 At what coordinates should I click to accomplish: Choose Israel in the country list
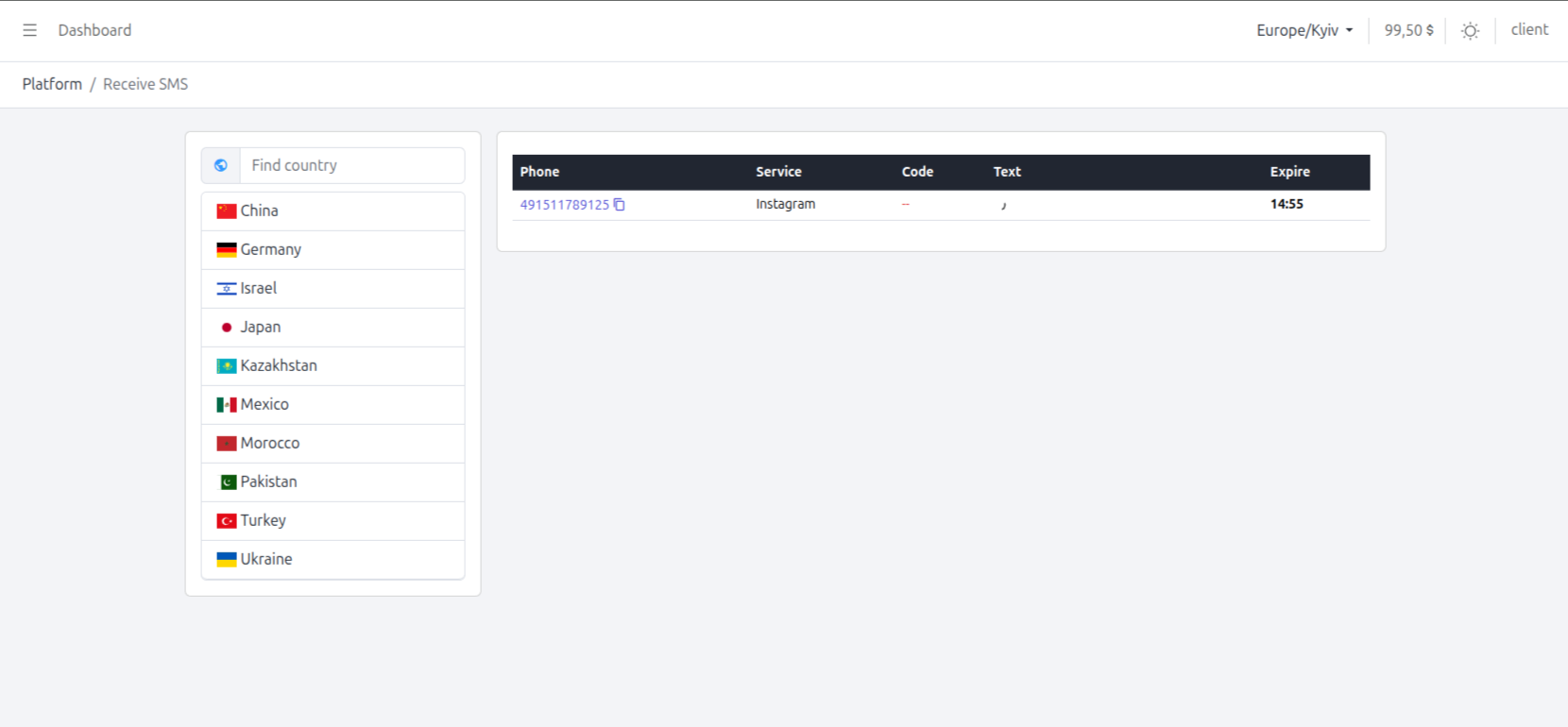(x=258, y=289)
